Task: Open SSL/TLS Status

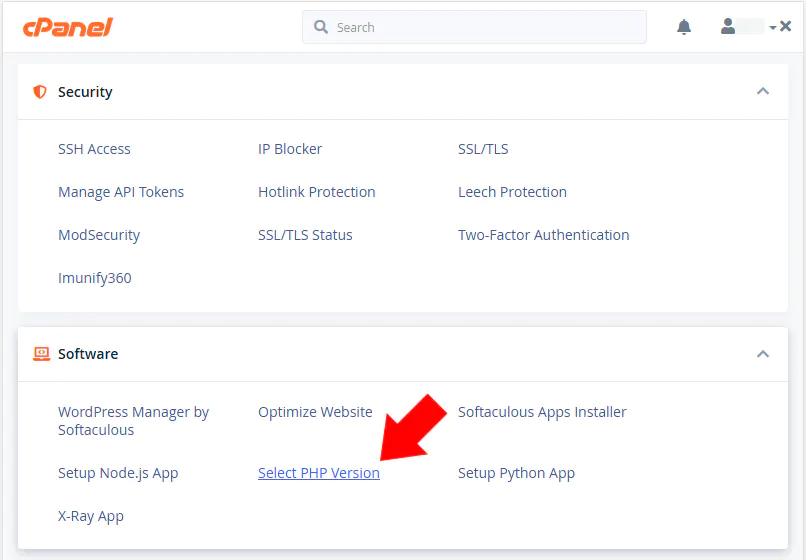Action: tap(305, 236)
